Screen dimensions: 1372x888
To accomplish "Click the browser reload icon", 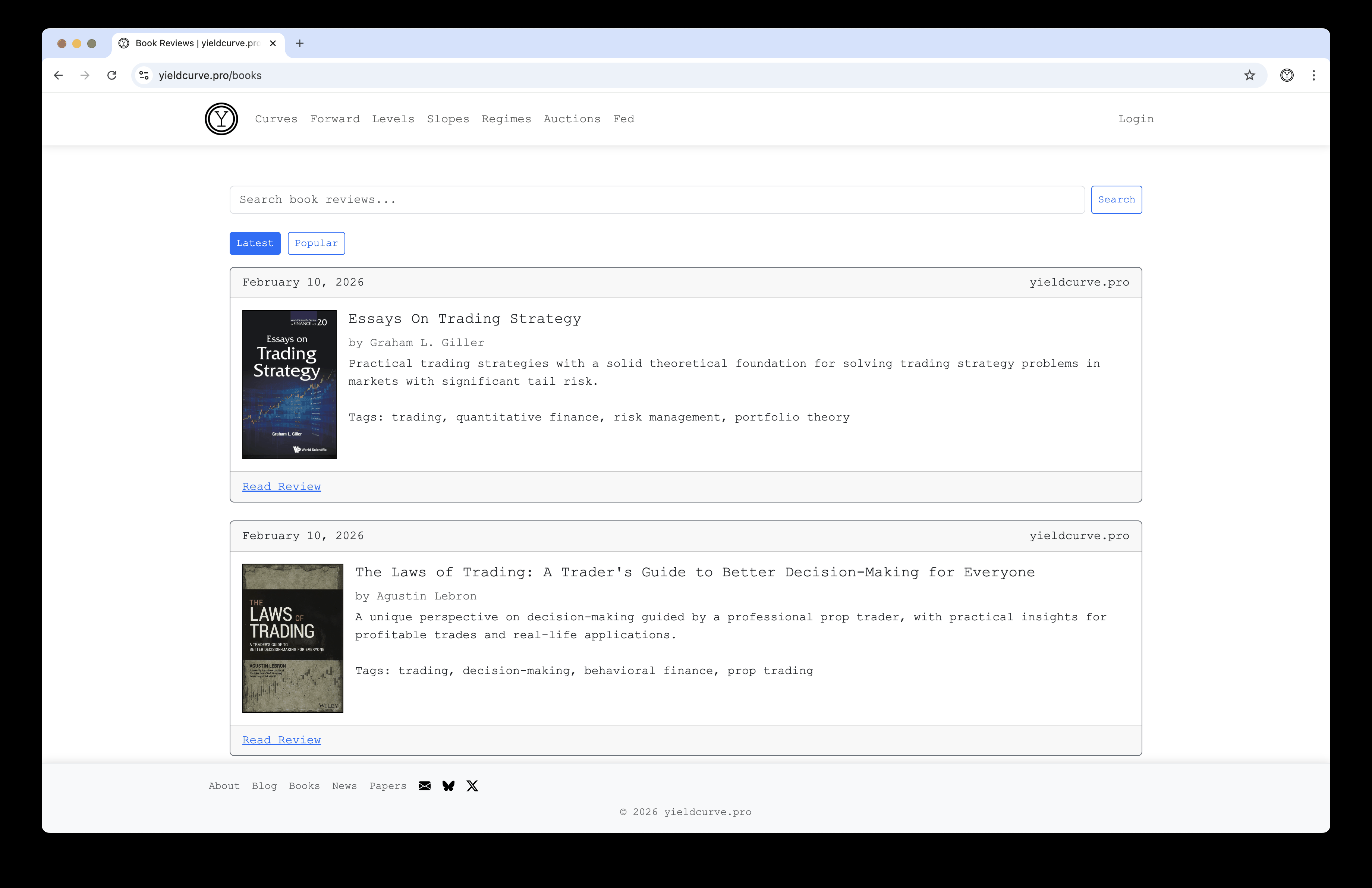I will click(x=112, y=75).
